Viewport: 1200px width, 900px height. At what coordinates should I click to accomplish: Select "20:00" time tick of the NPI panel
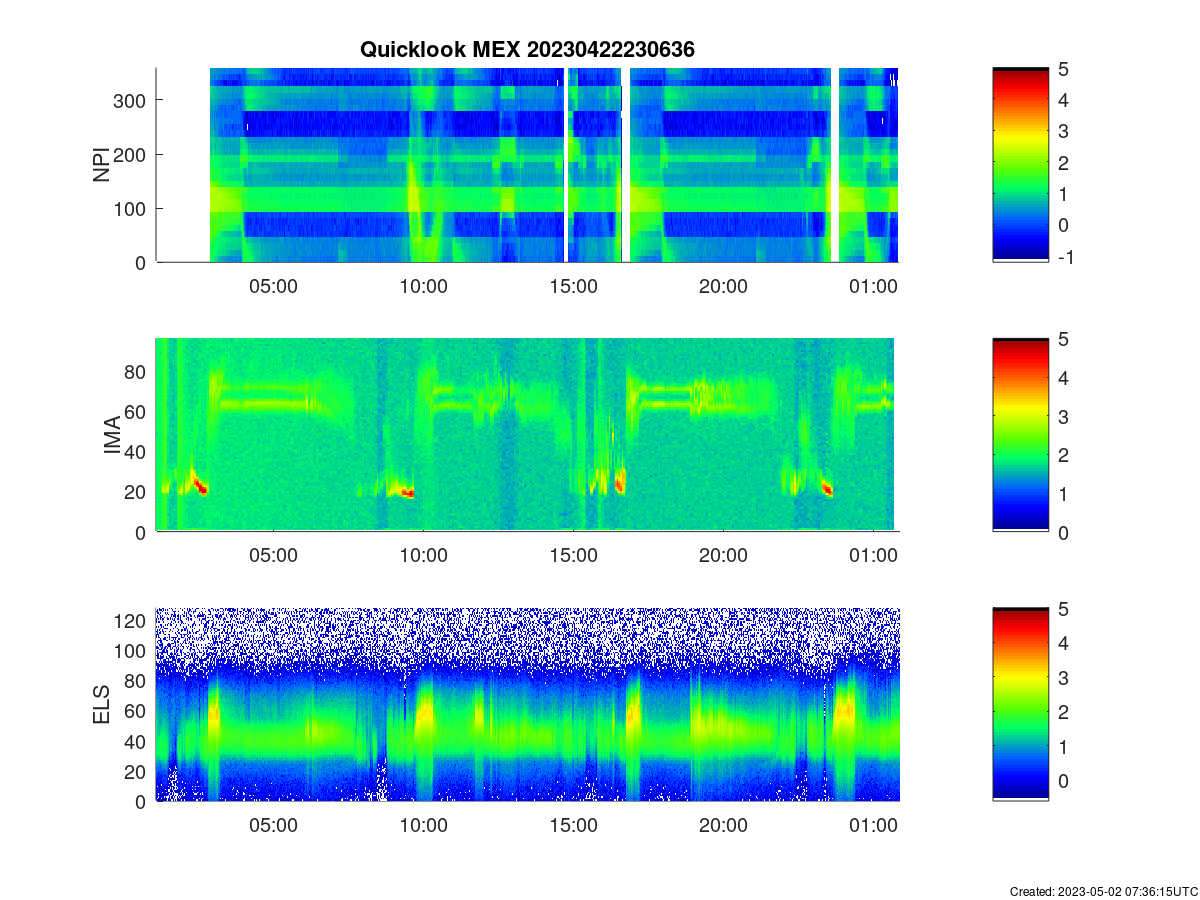723,286
